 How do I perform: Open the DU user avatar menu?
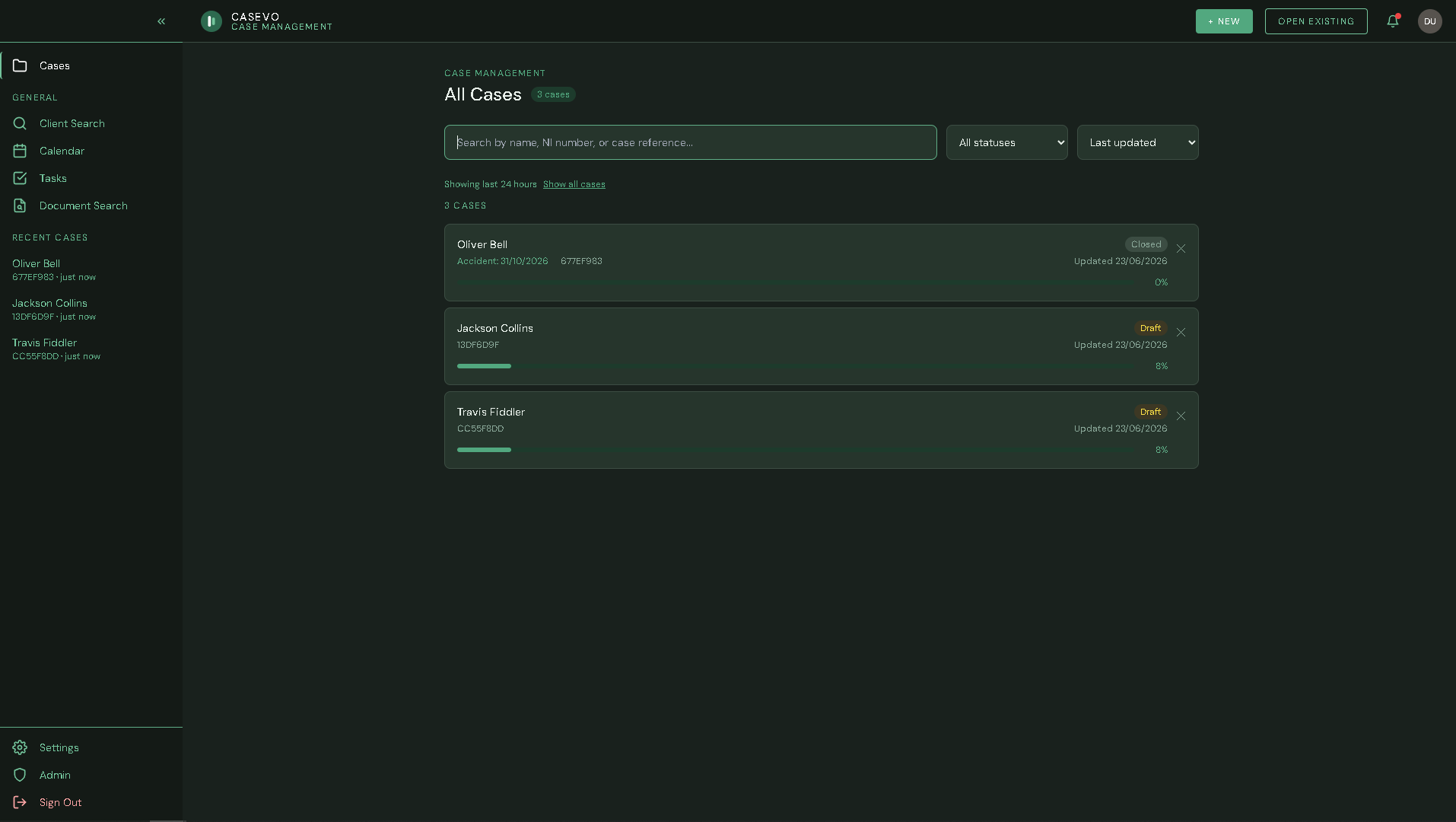[x=1430, y=21]
